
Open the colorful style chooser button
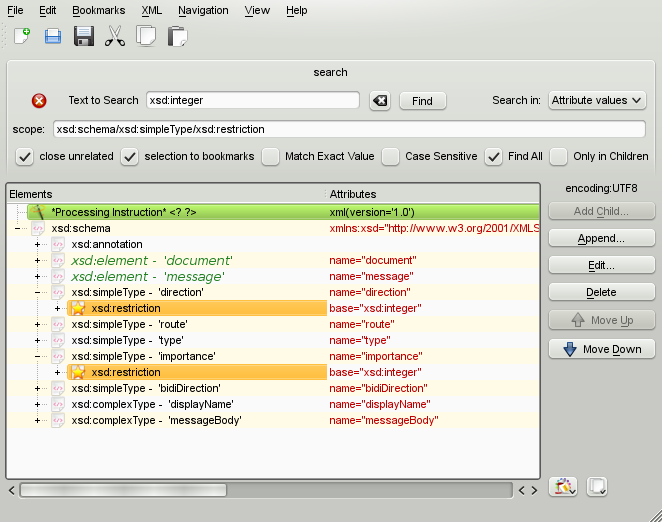[565, 487]
